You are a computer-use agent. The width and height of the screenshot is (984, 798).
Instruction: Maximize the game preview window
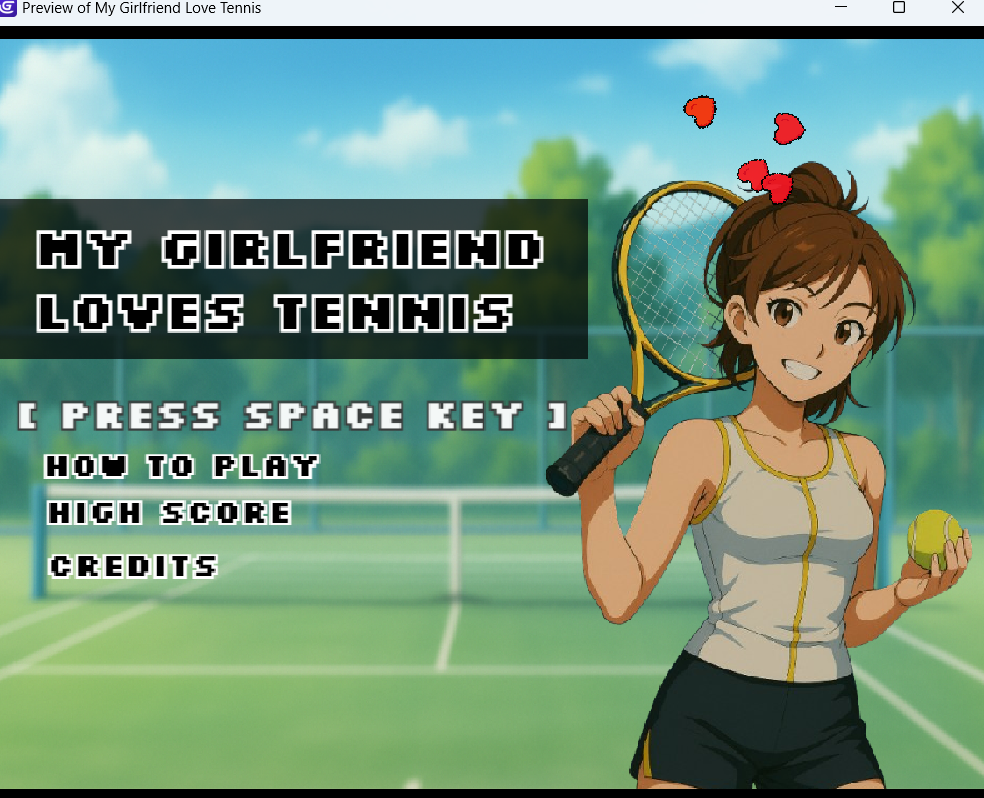pos(899,8)
